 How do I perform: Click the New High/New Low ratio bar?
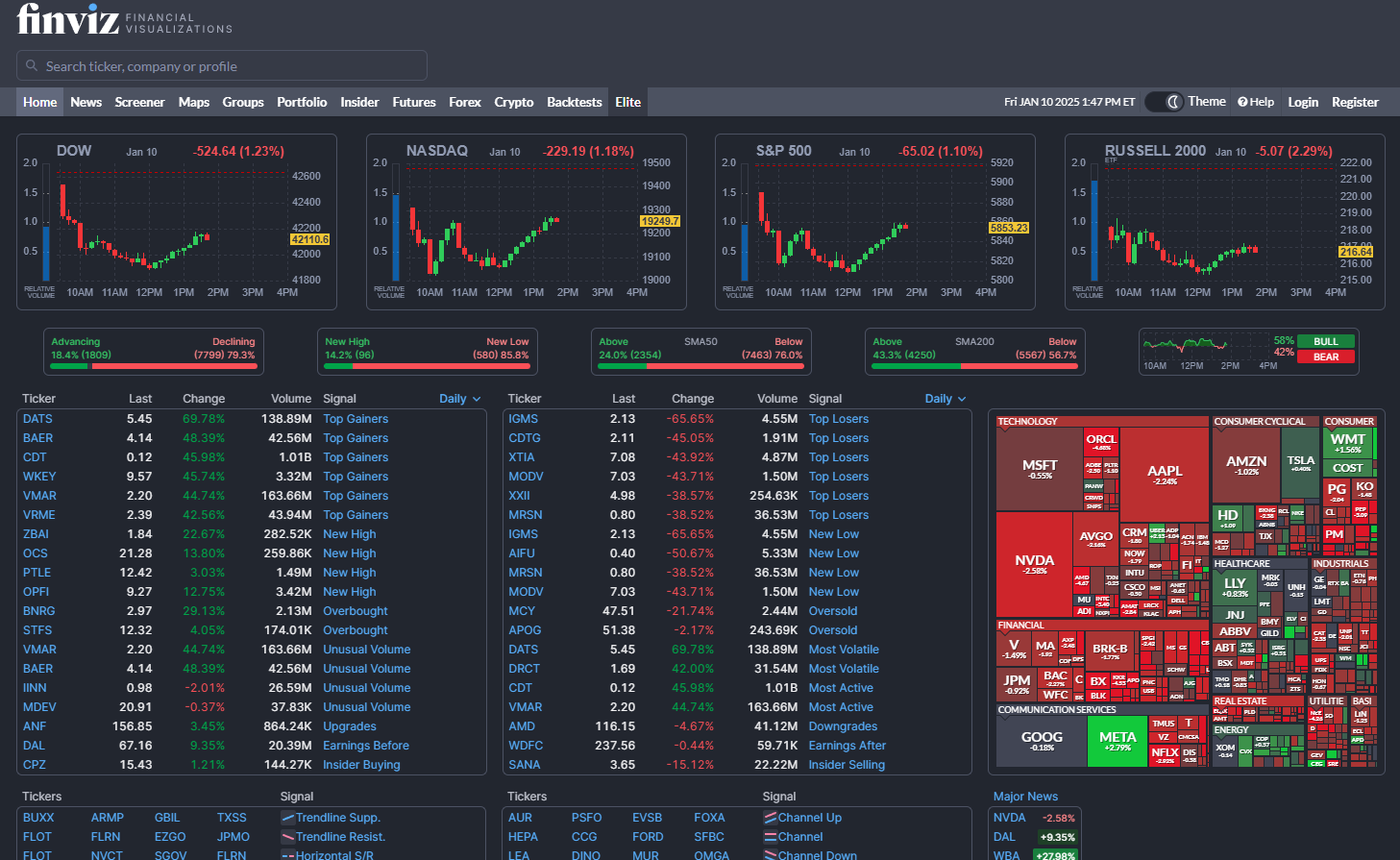[428, 366]
